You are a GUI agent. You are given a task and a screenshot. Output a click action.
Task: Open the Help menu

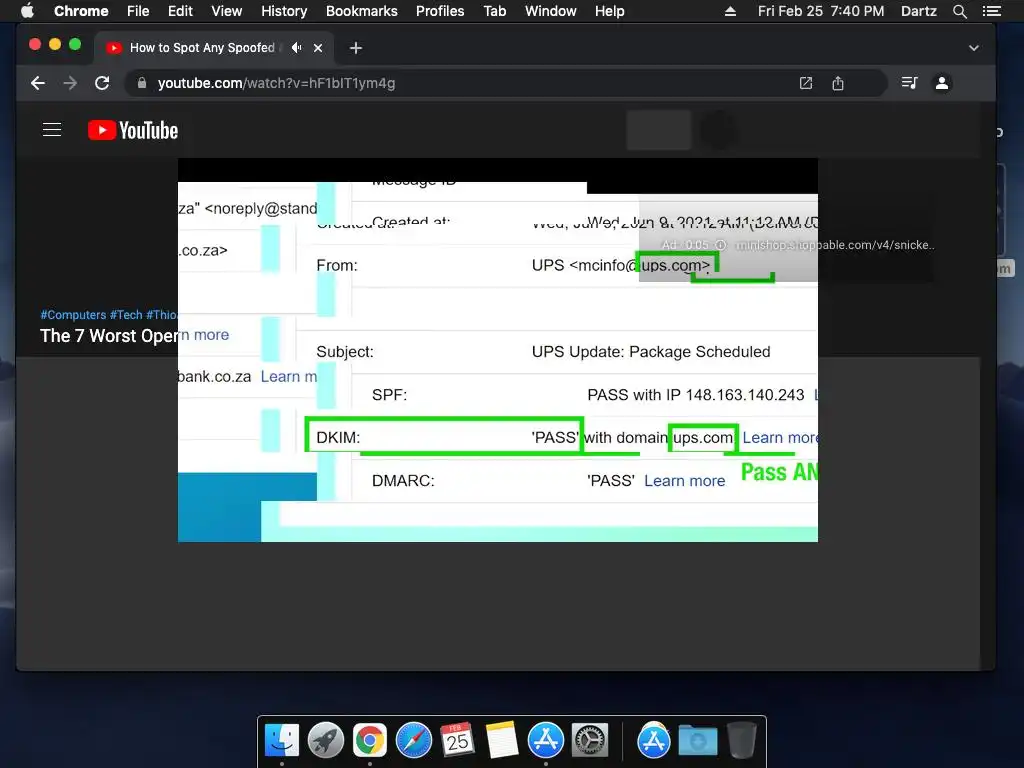pos(609,11)
